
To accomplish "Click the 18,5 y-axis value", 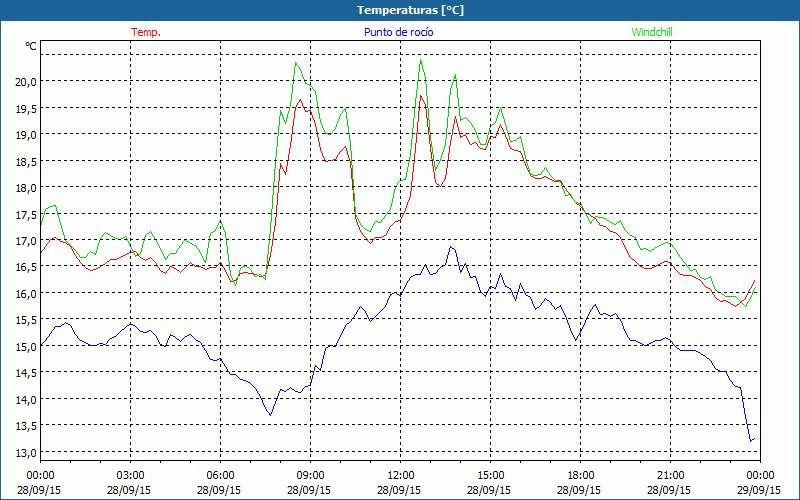I will (x=27, y=161).
